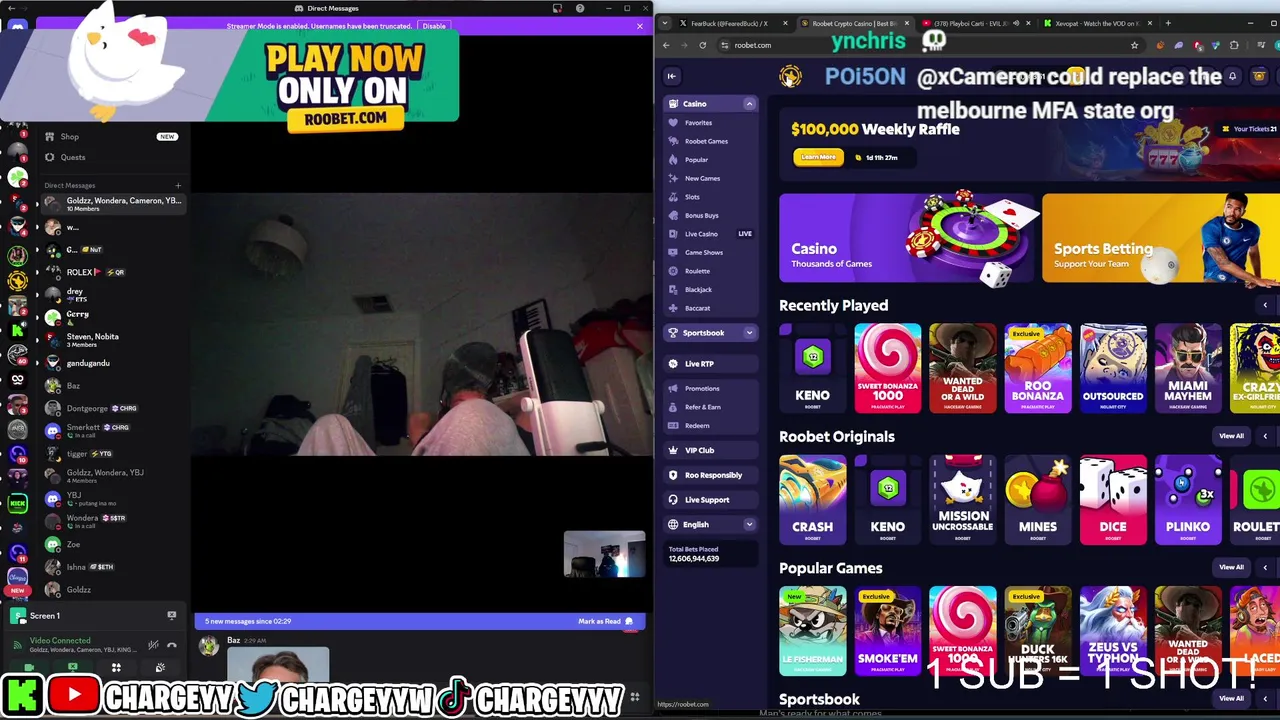Open the Roobet notifications bell
Image resolution: width=1280 pixels, height=720 pixels.
click(x=1232, y=76)
